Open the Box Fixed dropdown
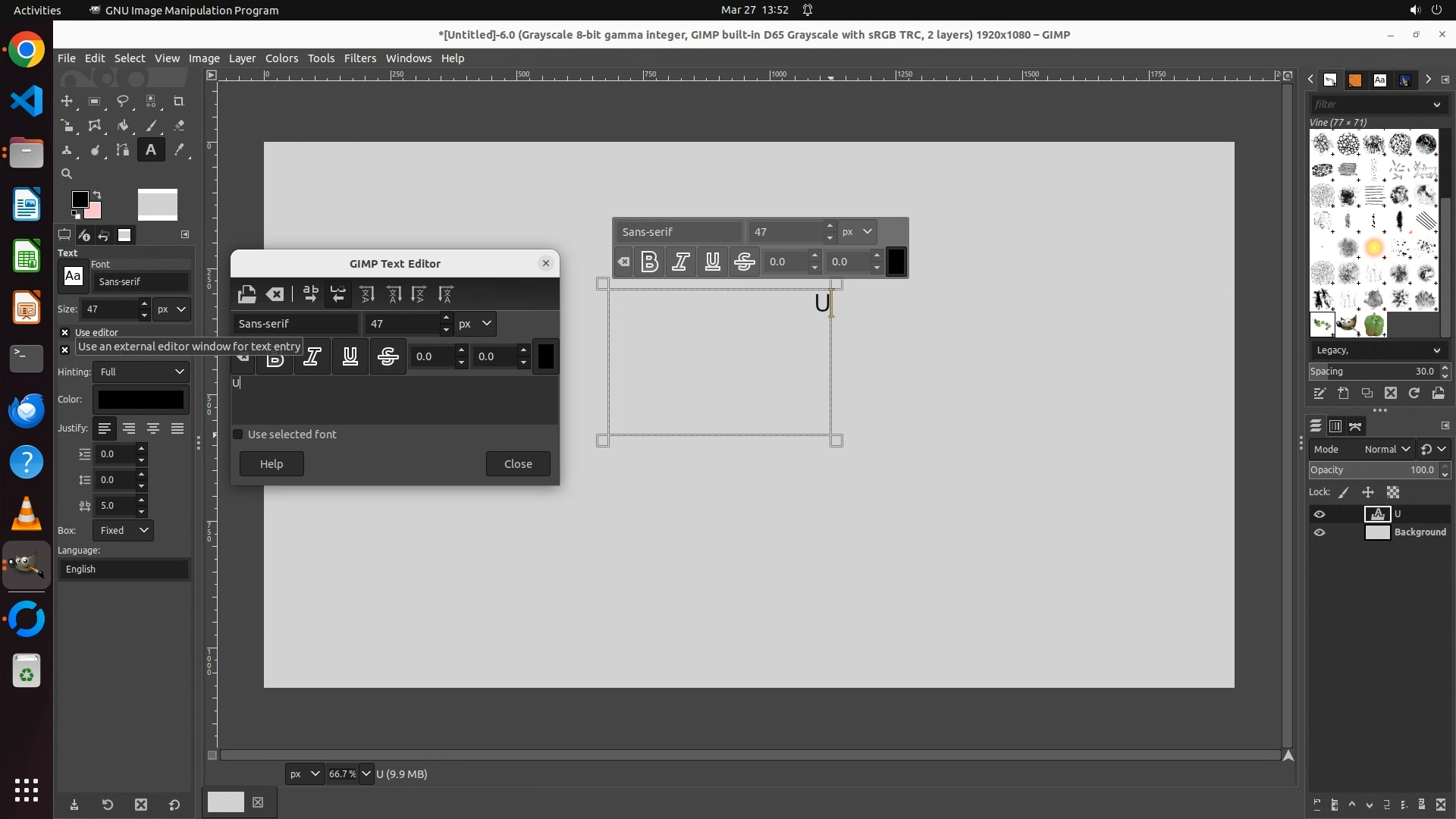This screenshot has width=1456, height=819. [x=123, y=530]
